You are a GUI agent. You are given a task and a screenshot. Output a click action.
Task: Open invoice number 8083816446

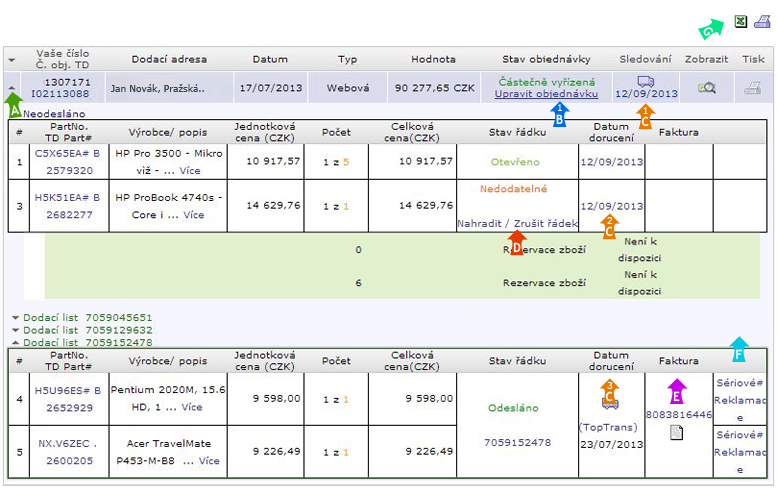tap(679, 415)
